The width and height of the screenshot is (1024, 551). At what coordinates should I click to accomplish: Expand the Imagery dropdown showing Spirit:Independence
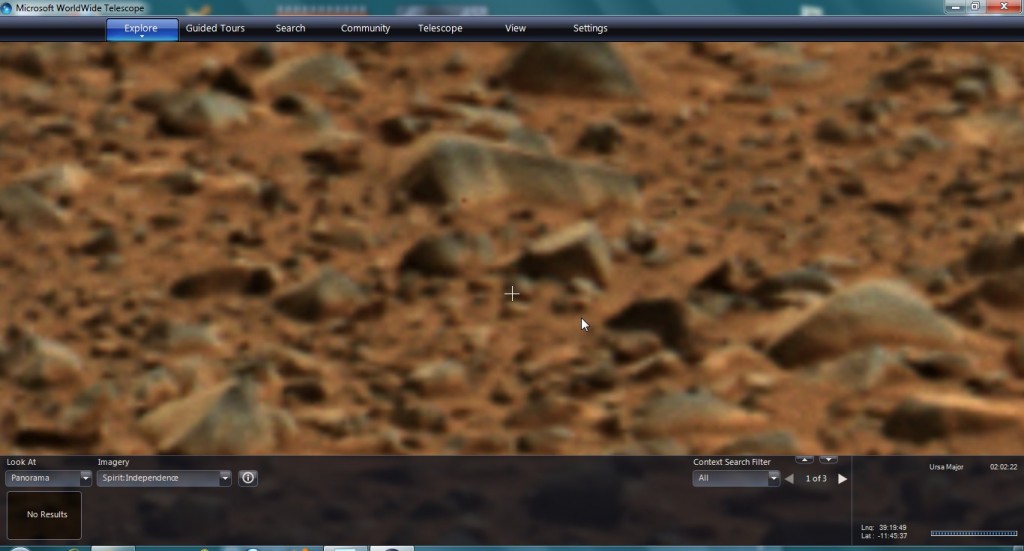[224, 479]
